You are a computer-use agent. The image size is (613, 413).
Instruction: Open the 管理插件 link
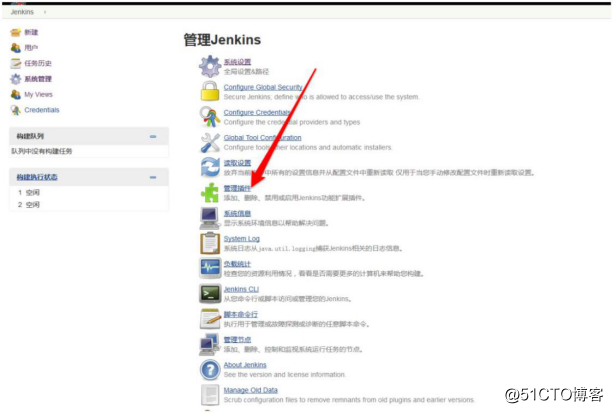click(x=237, y=188)
